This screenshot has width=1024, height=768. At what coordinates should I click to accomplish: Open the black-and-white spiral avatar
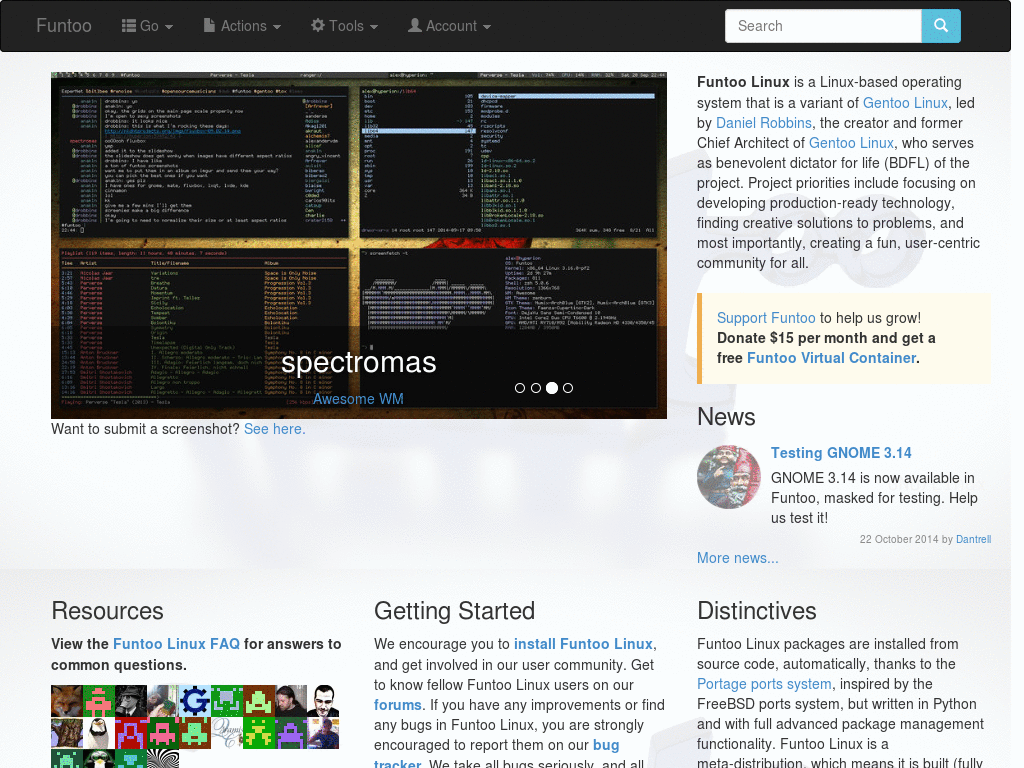coord(163,758)
